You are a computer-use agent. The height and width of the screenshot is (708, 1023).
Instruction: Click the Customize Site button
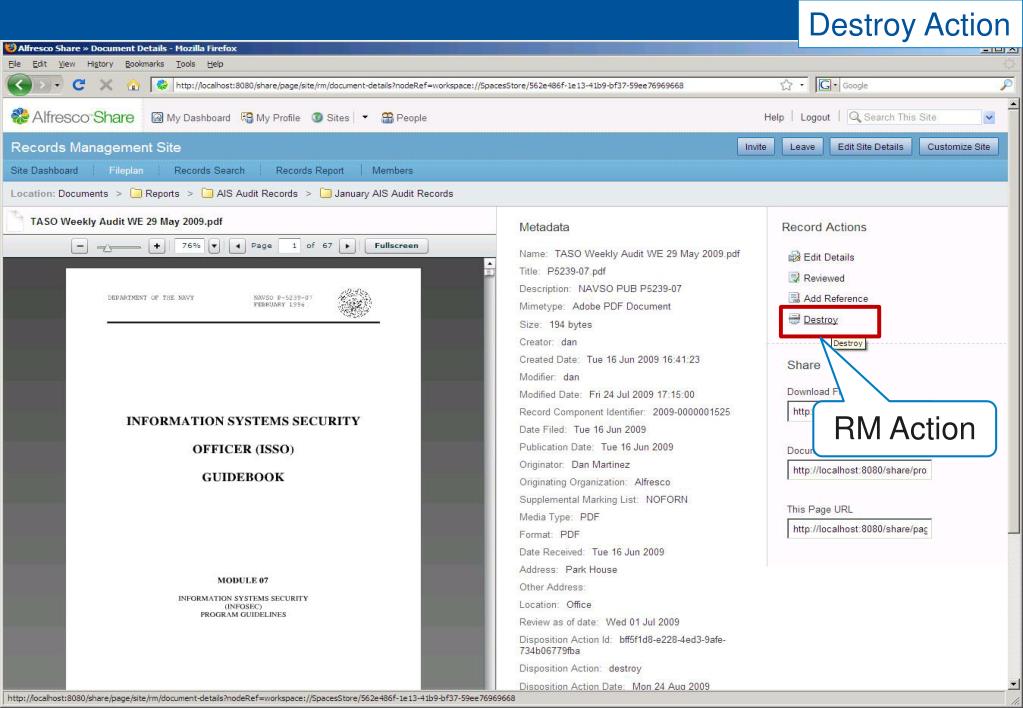958,147
